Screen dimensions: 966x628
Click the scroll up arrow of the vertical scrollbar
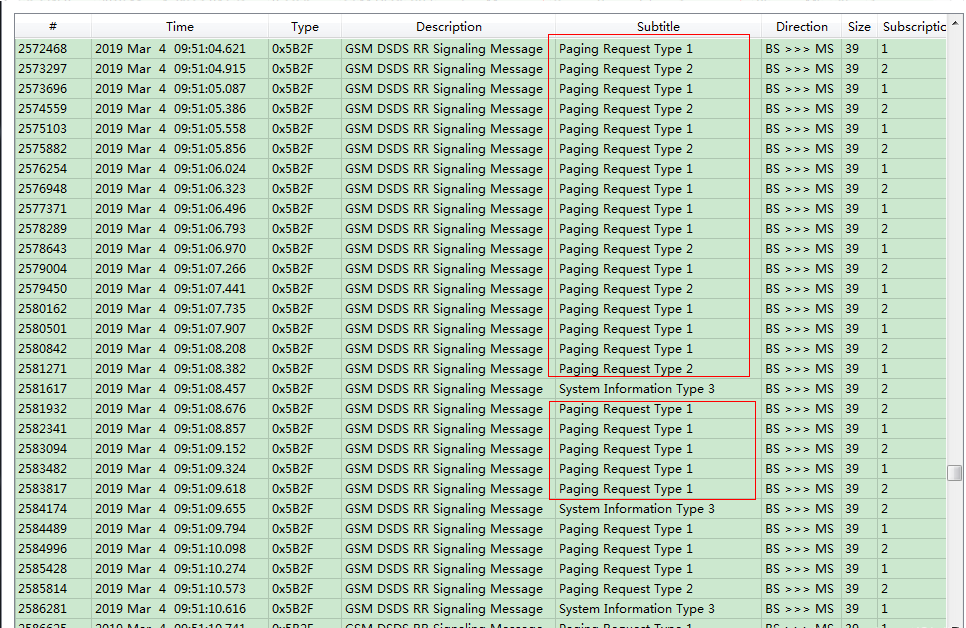tap(955, 23)
